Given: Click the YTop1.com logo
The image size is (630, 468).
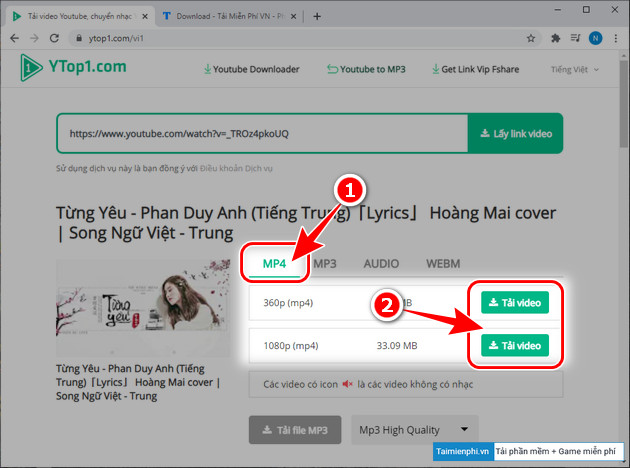Looking at the screenshot, I should [73, 67].
